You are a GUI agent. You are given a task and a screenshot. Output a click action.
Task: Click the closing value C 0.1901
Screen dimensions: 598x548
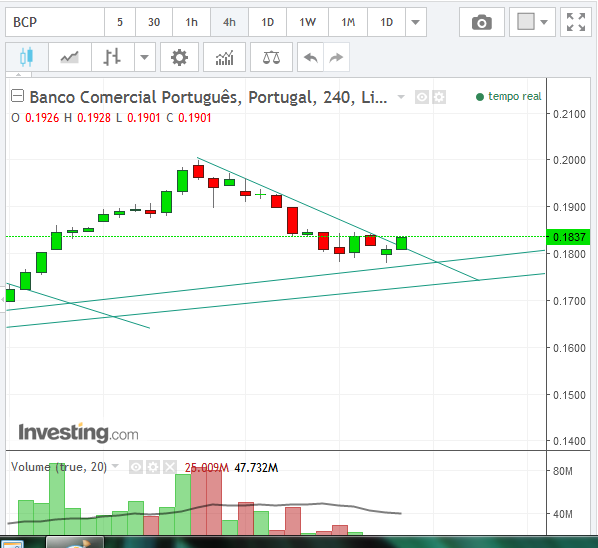[189, 118]
